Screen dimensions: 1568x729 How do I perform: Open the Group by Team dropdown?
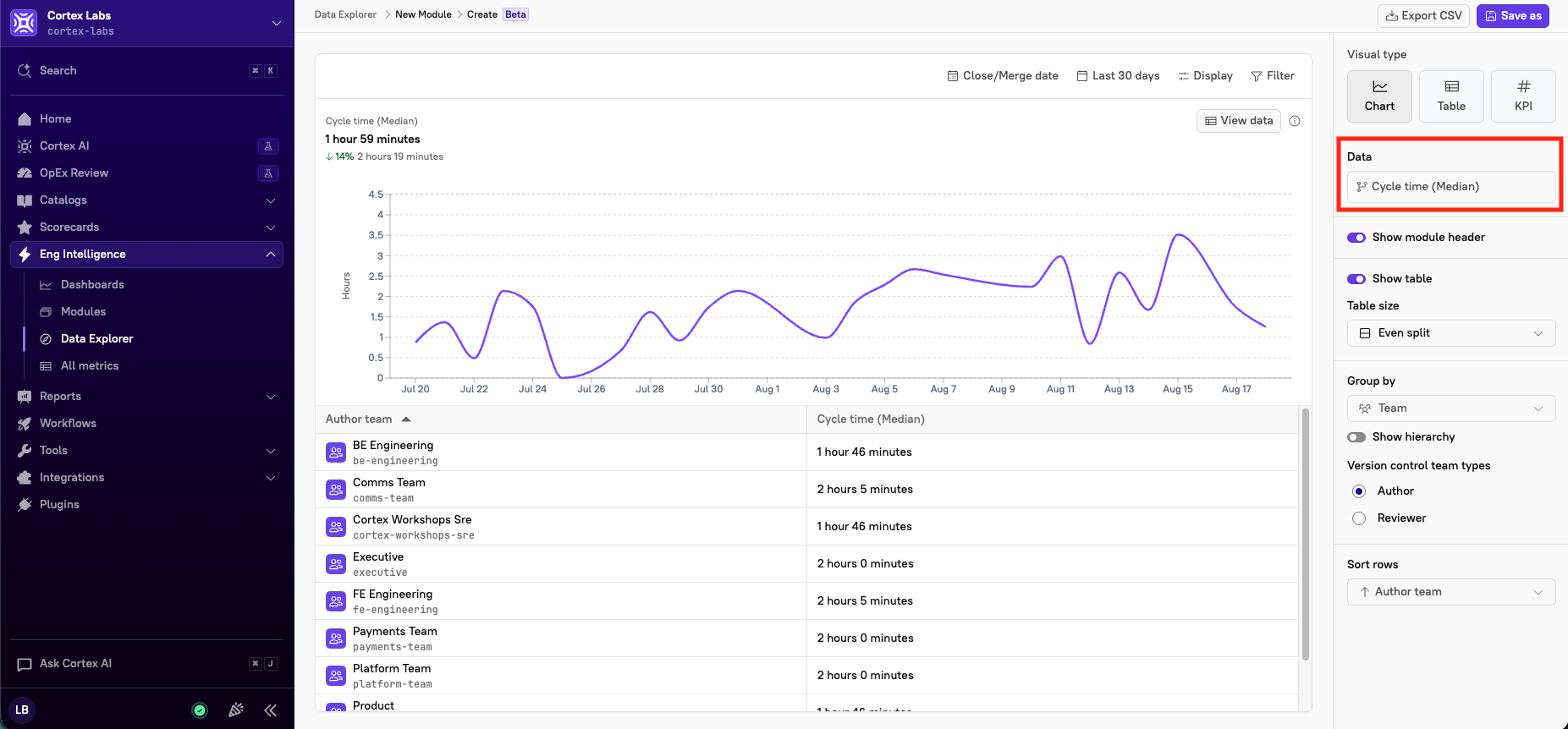point(1451,408)
